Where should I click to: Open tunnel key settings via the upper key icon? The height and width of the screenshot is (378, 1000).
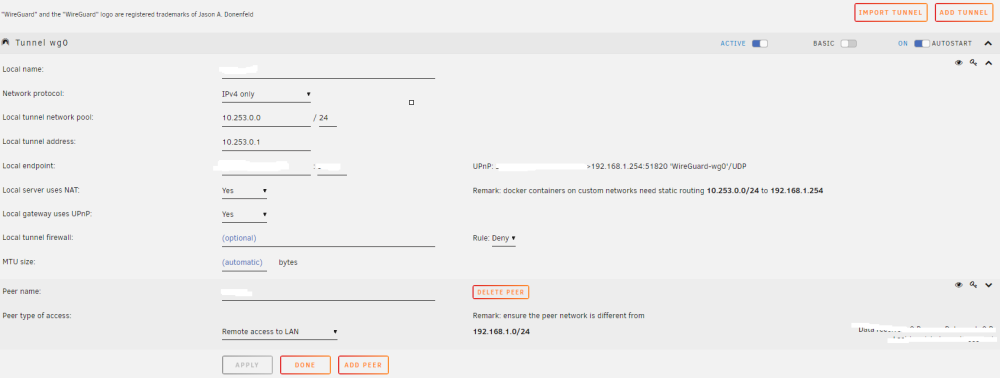[973, 63]
